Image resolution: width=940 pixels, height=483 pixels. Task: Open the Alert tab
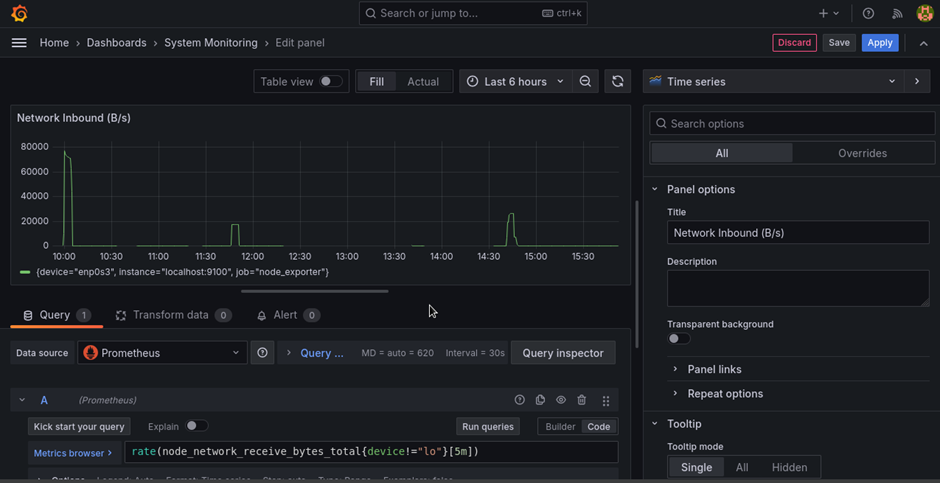288,315
